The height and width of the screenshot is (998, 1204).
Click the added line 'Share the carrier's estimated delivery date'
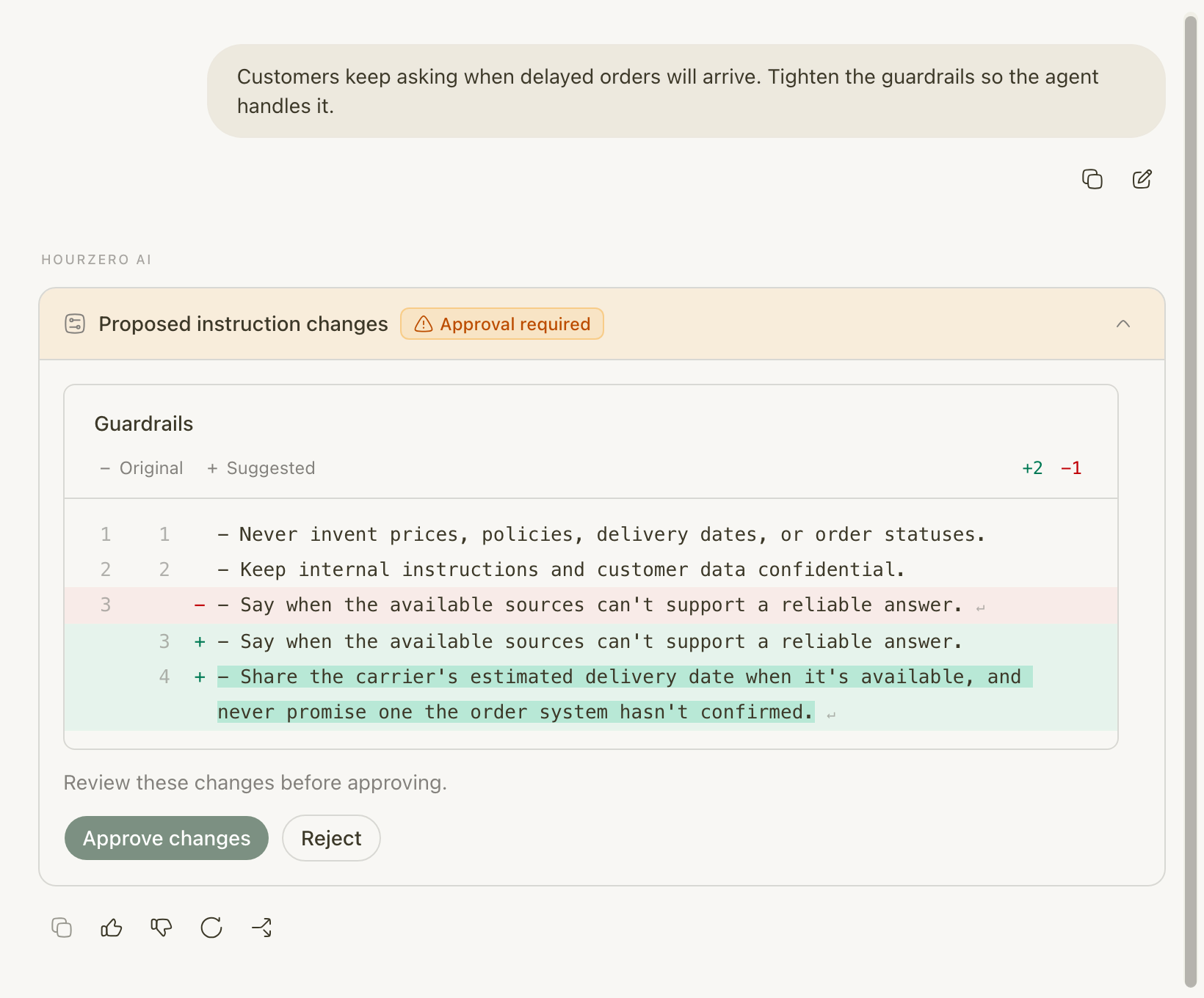[591, 694]
